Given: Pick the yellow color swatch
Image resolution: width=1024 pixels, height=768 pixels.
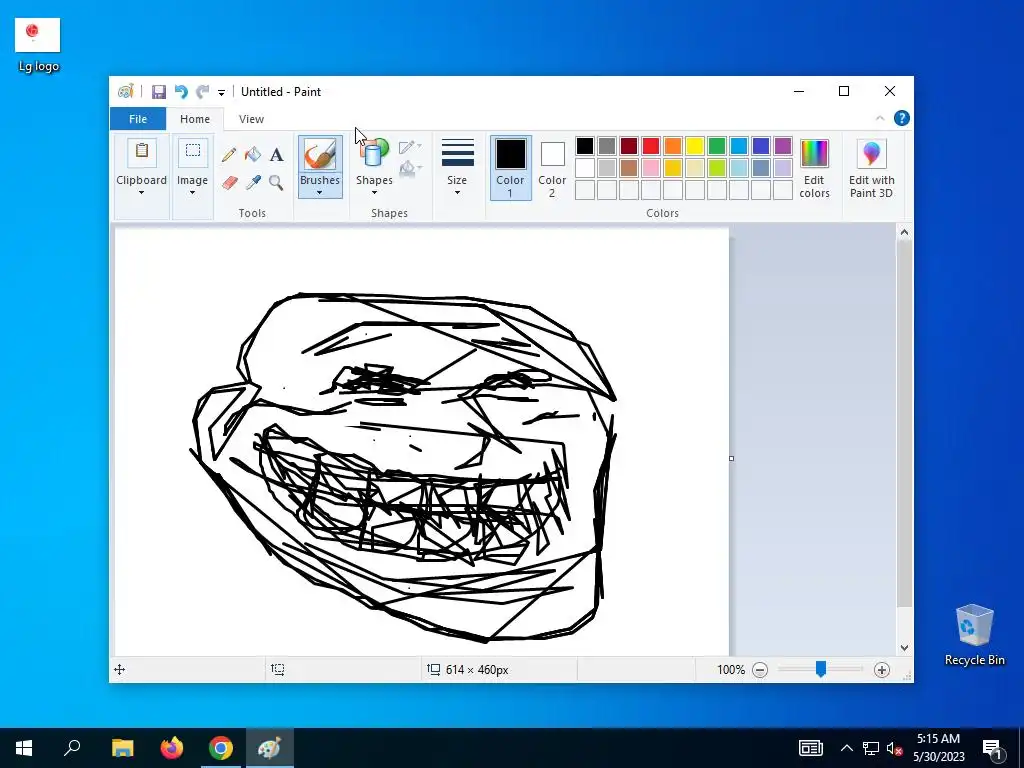Looking at the screenshot, I should pyautogui.click(x=695, y=146).
